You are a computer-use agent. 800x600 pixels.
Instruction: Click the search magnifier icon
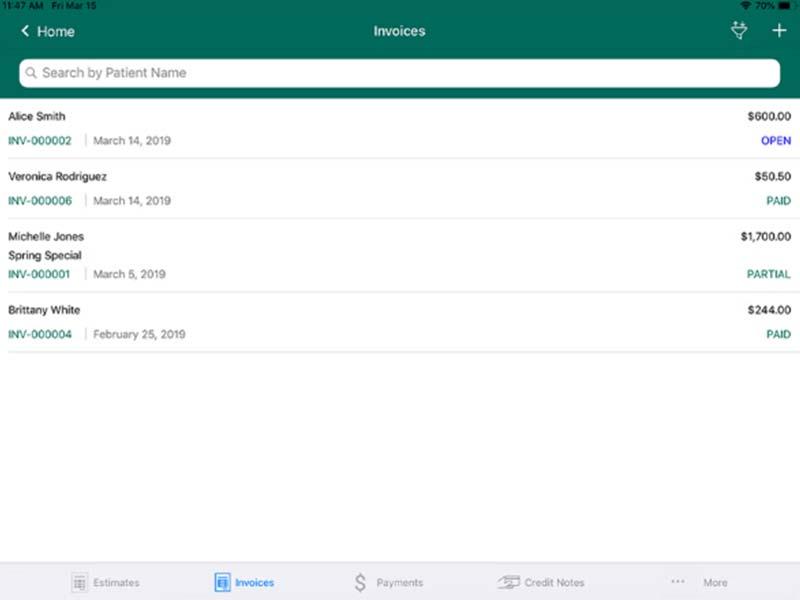tap(31, 73)
